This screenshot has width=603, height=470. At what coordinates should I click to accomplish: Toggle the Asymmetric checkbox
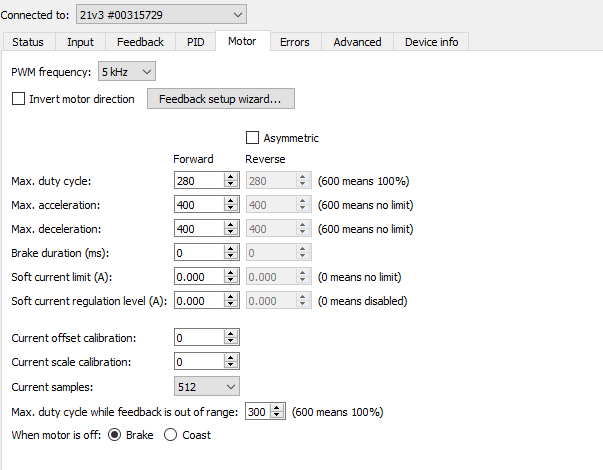[x=252, y=138]
